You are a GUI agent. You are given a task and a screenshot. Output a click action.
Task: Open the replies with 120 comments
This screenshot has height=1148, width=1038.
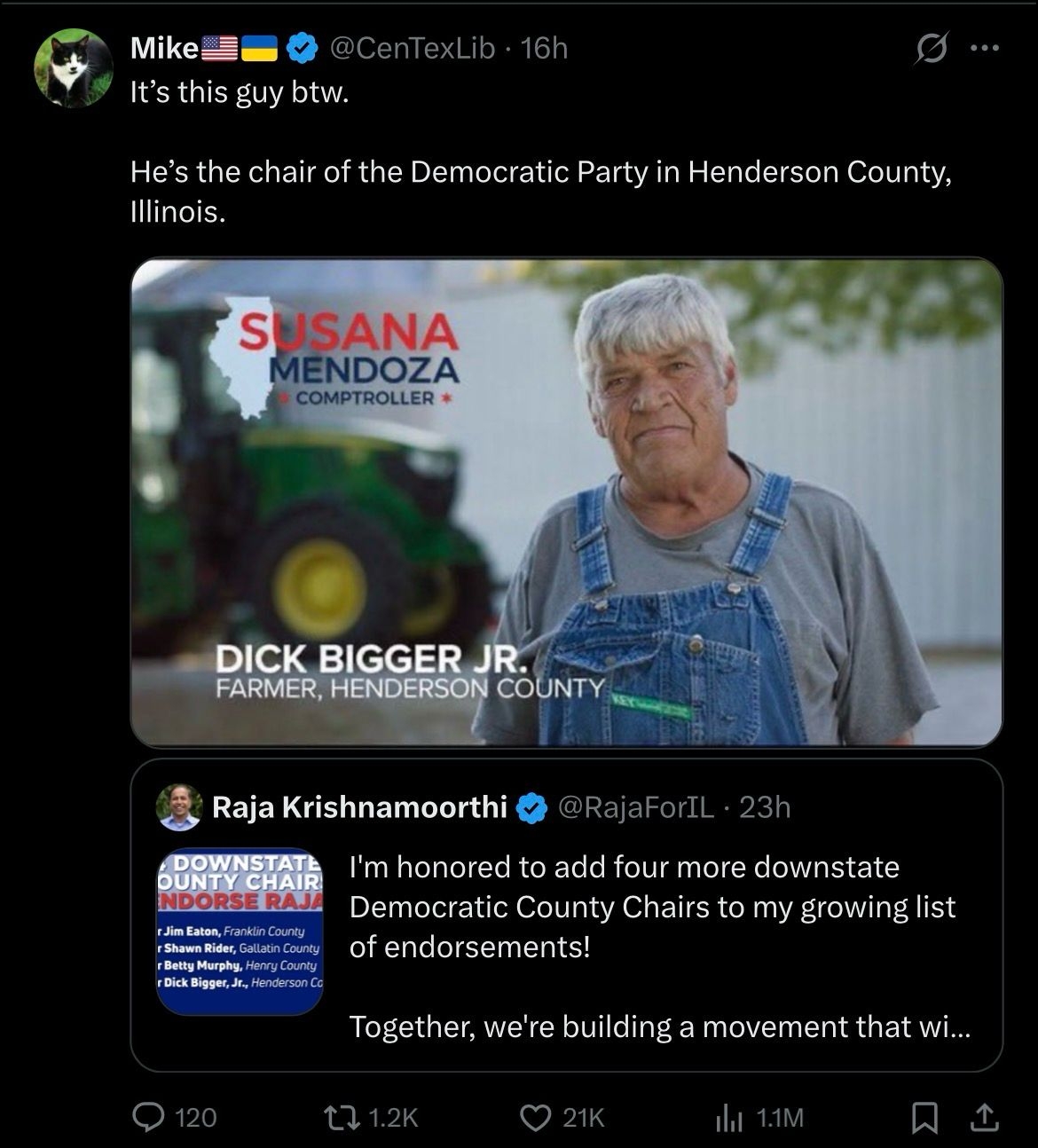tap(174, 1118)
